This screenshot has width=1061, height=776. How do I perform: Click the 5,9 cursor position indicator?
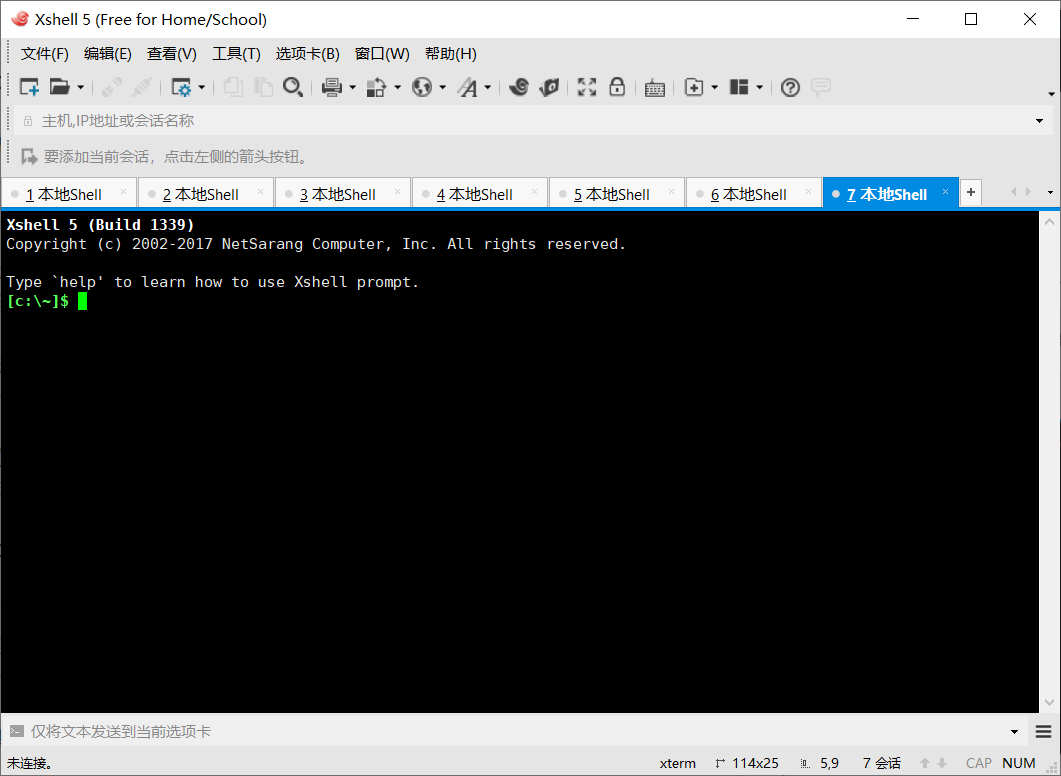820,764
